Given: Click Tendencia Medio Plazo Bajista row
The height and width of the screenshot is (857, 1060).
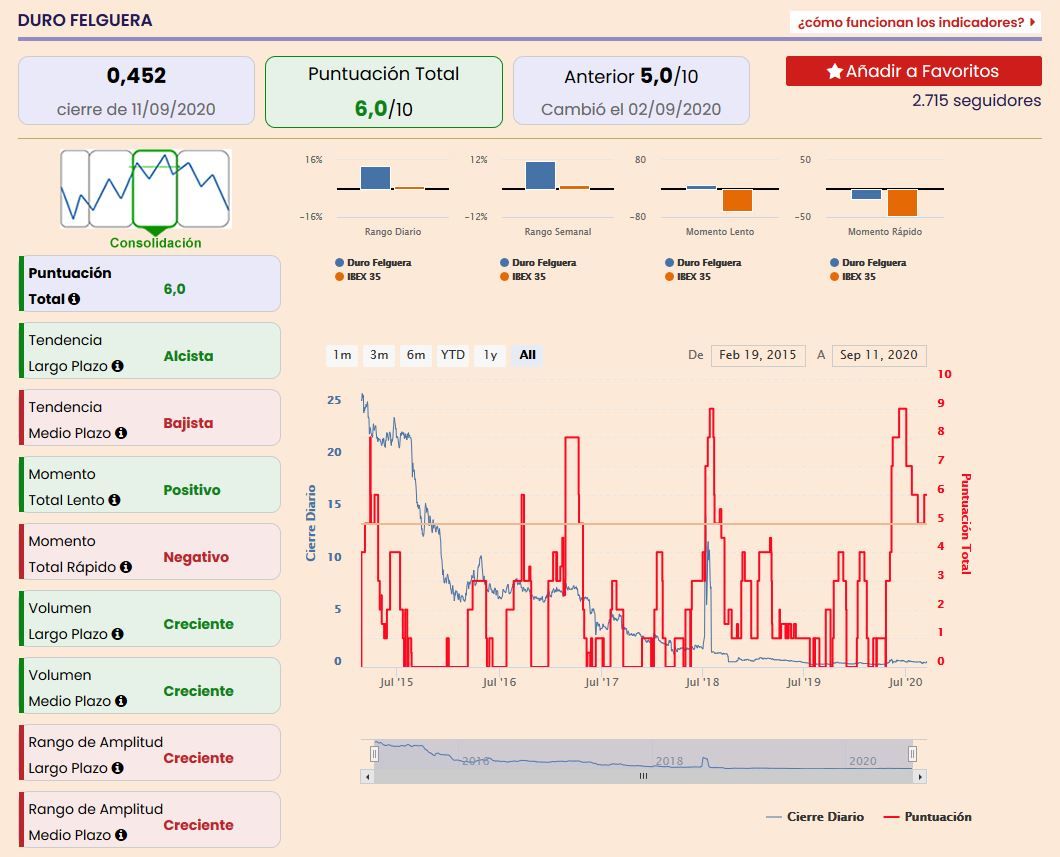Looking at the screenshot, I should click(150, 418).
